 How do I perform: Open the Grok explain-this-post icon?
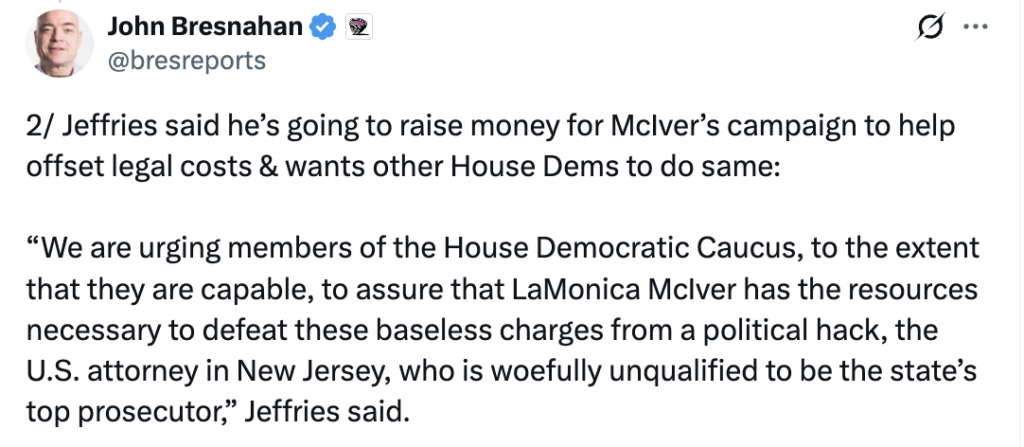click(932, 29)
